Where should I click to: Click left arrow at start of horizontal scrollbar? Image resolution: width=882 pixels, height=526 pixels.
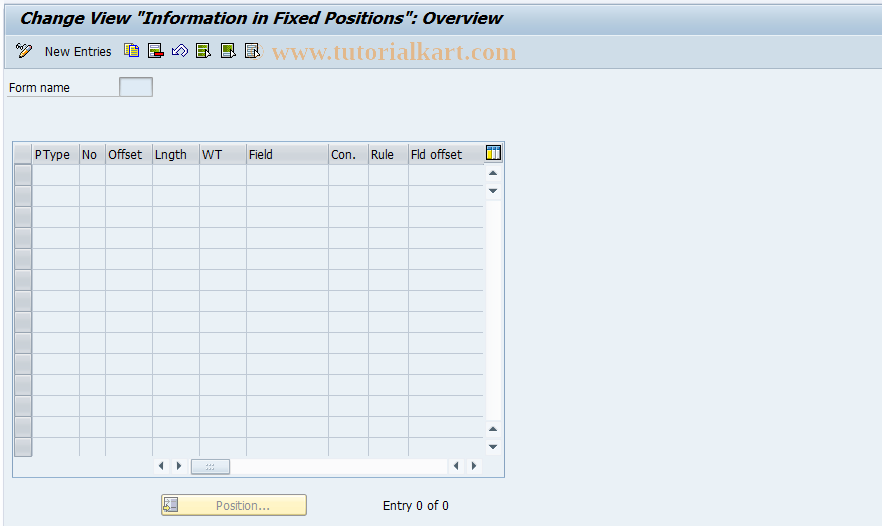point(161,466)
